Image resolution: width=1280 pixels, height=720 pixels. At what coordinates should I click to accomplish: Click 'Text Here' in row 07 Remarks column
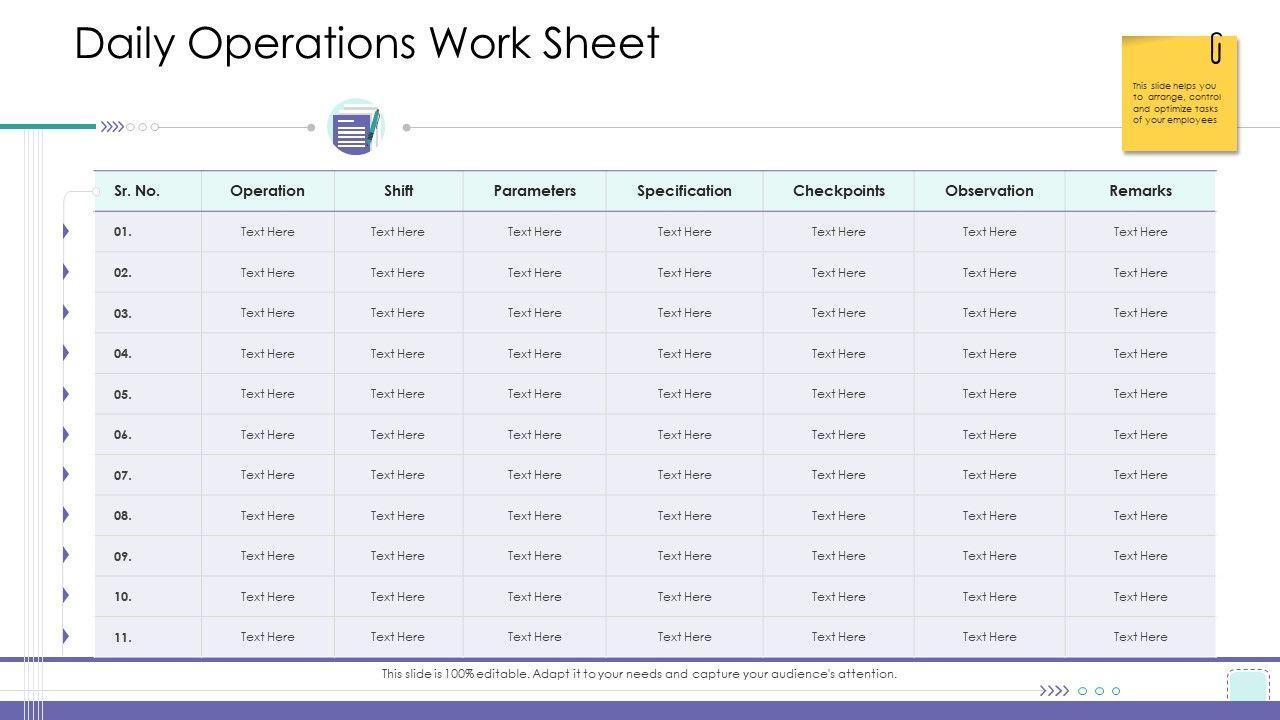pos(1140,475)
